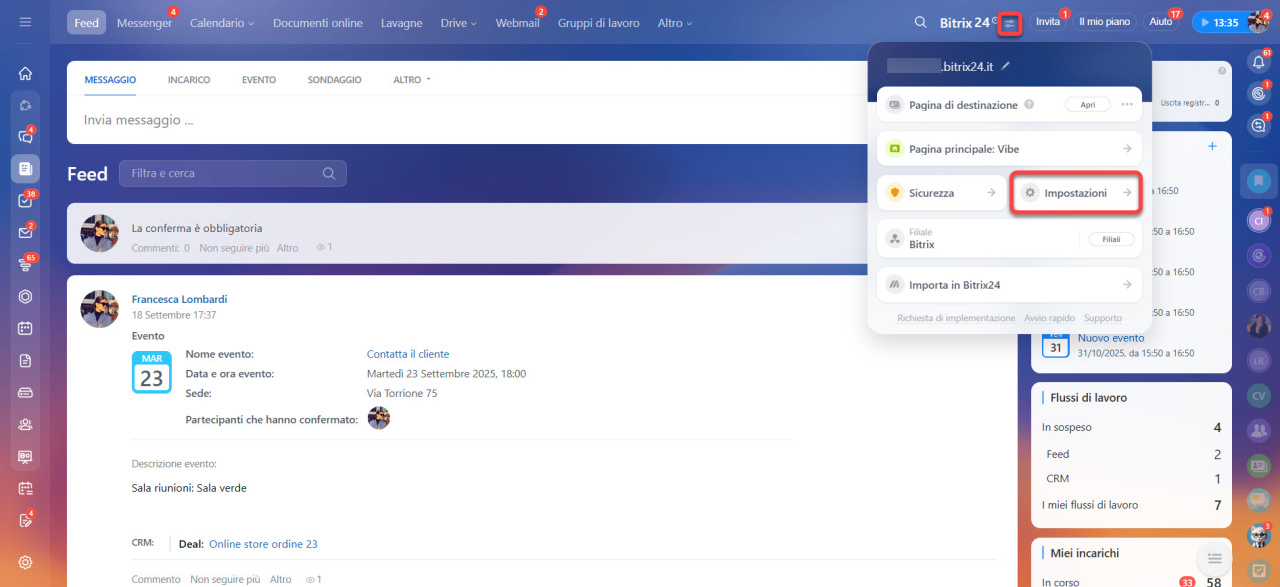Expand the Calendario dropdown menu
Viewport: 1280px width, 587px height.
click(222, 23)
